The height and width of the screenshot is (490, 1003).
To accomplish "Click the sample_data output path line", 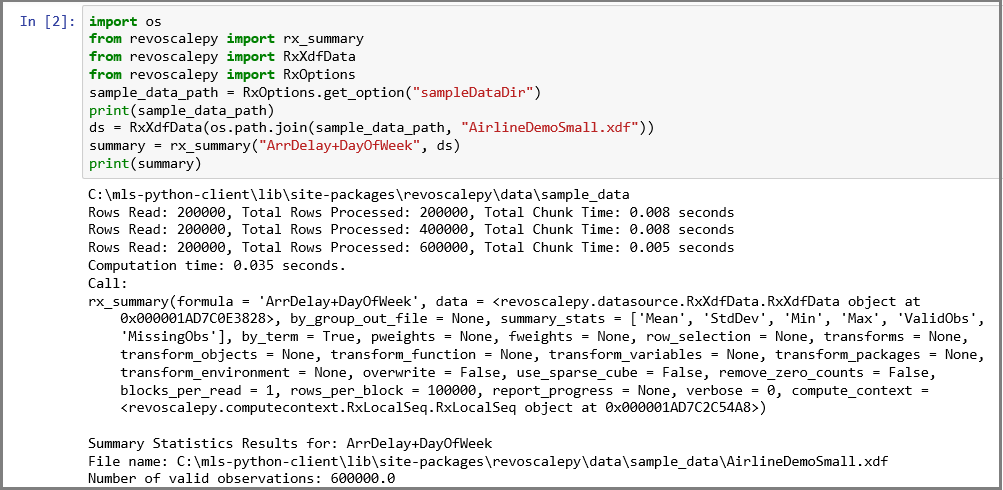I will pyautogui.click(x=358, y=194).
